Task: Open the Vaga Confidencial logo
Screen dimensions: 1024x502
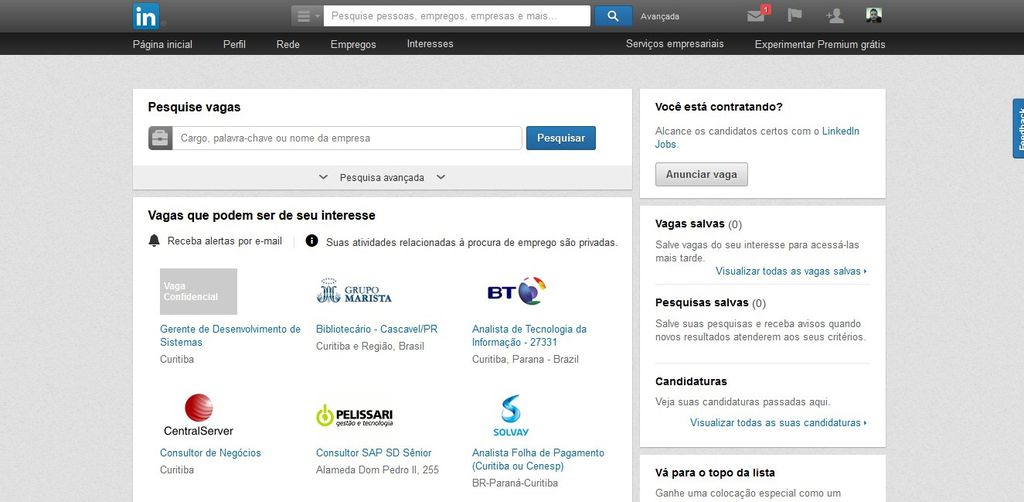Action: 199,291
